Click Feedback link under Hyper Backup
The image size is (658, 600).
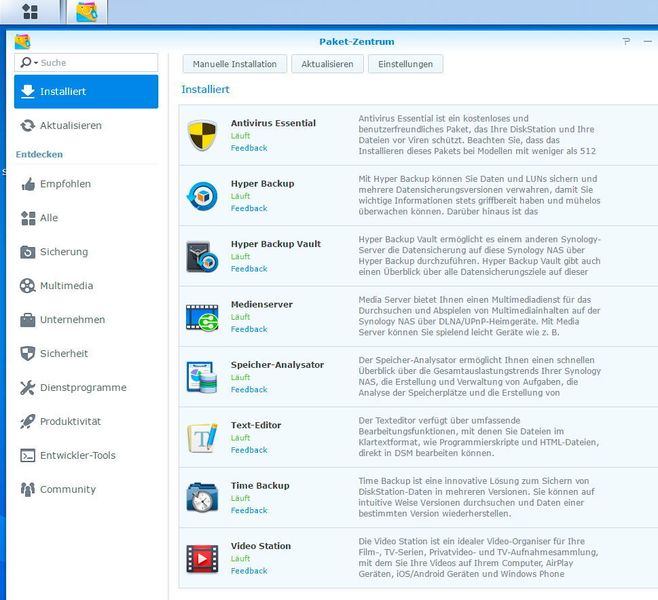[249, 209]
